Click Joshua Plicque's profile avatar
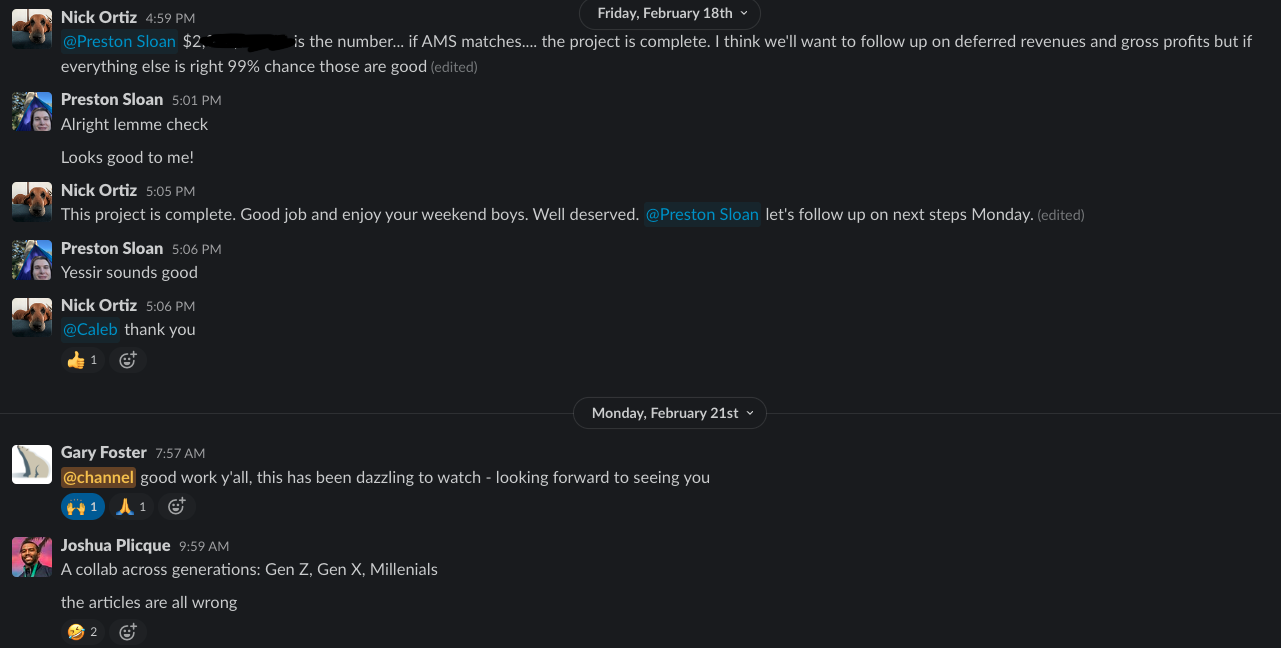Screen dimensions: 1281x648 point(32,556)
